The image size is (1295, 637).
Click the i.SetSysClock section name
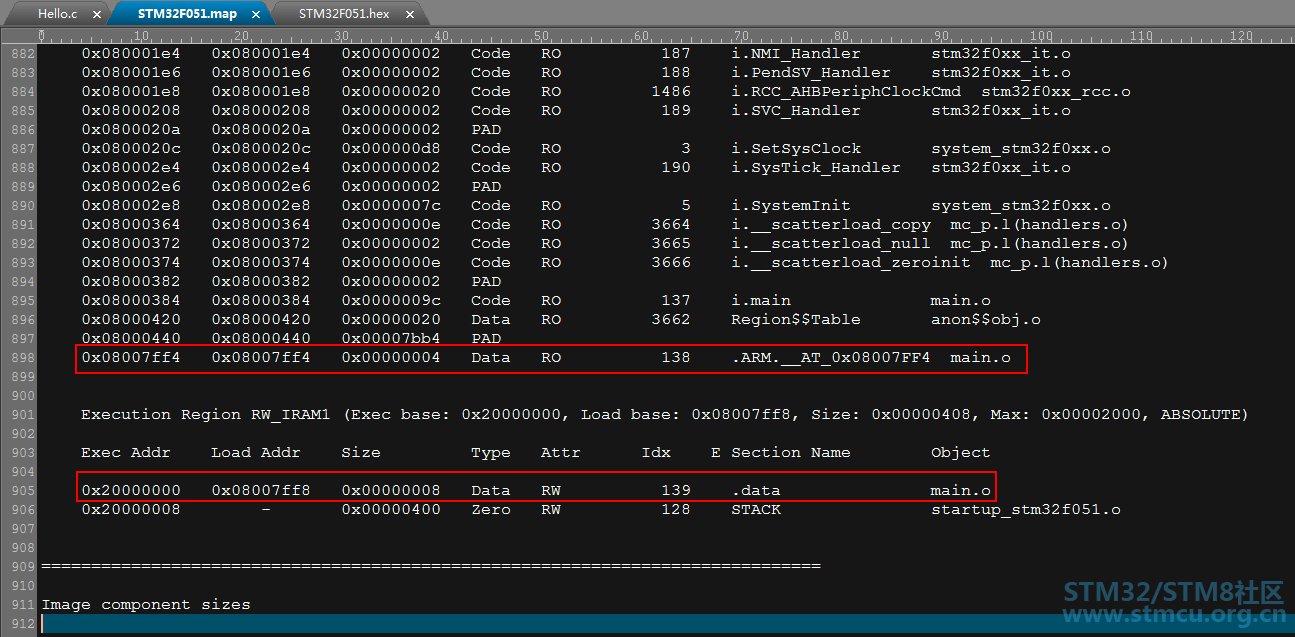[x=796, y=149]
